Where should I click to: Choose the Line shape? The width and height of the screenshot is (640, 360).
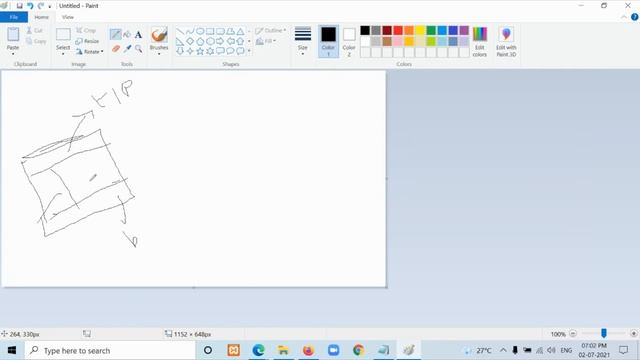click(180, 32)
